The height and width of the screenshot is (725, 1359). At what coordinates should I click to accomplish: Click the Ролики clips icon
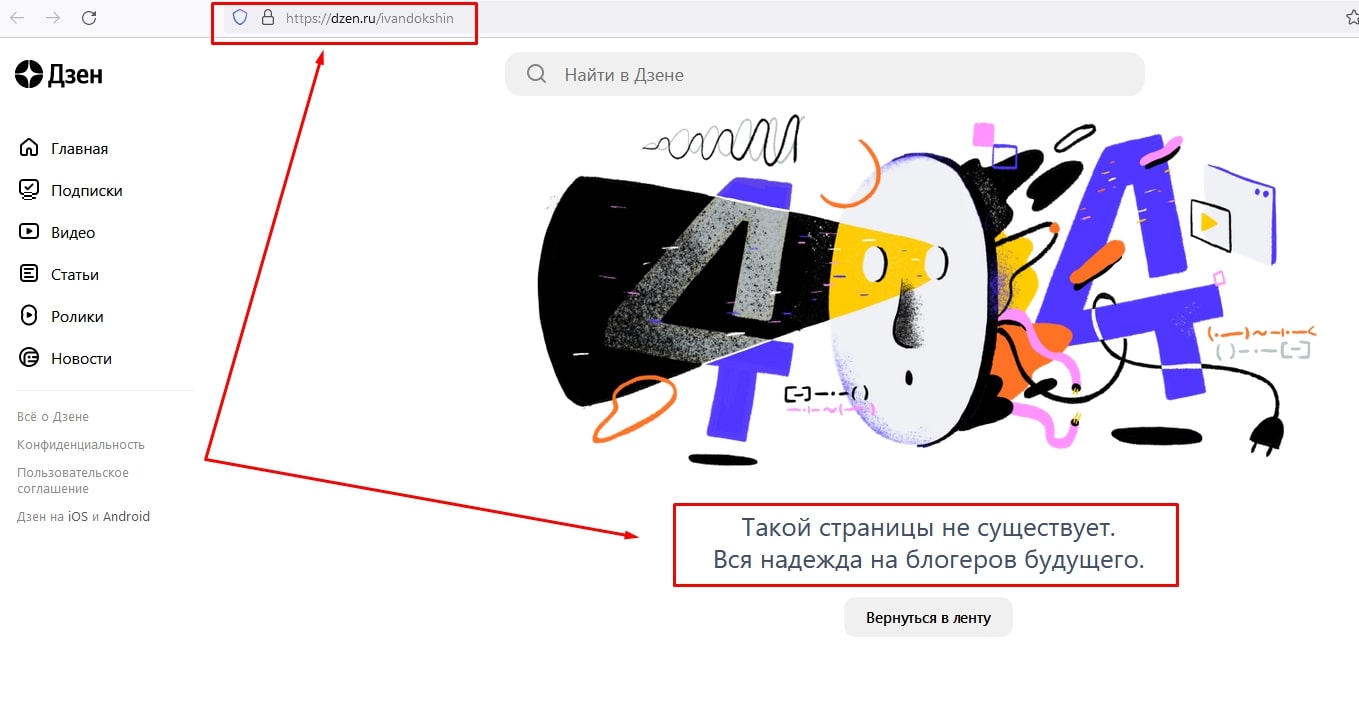click(x=30, y=316)
